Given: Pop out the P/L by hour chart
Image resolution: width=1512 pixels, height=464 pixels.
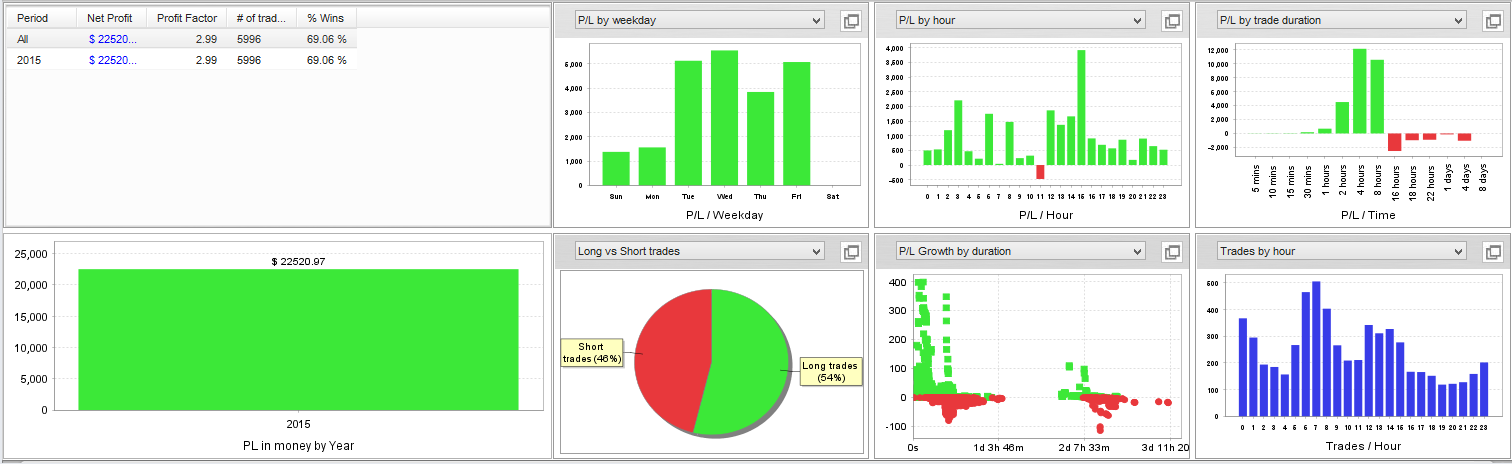Looking at the screenshot, I should click(1171, 21).
